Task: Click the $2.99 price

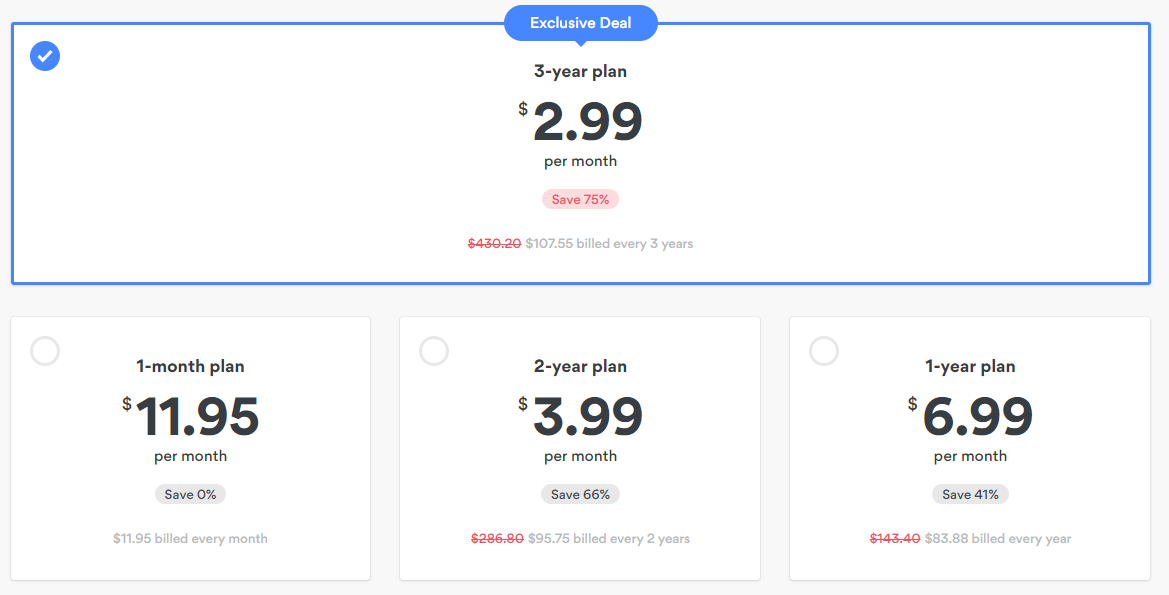Action: click(x=587, y=122)
